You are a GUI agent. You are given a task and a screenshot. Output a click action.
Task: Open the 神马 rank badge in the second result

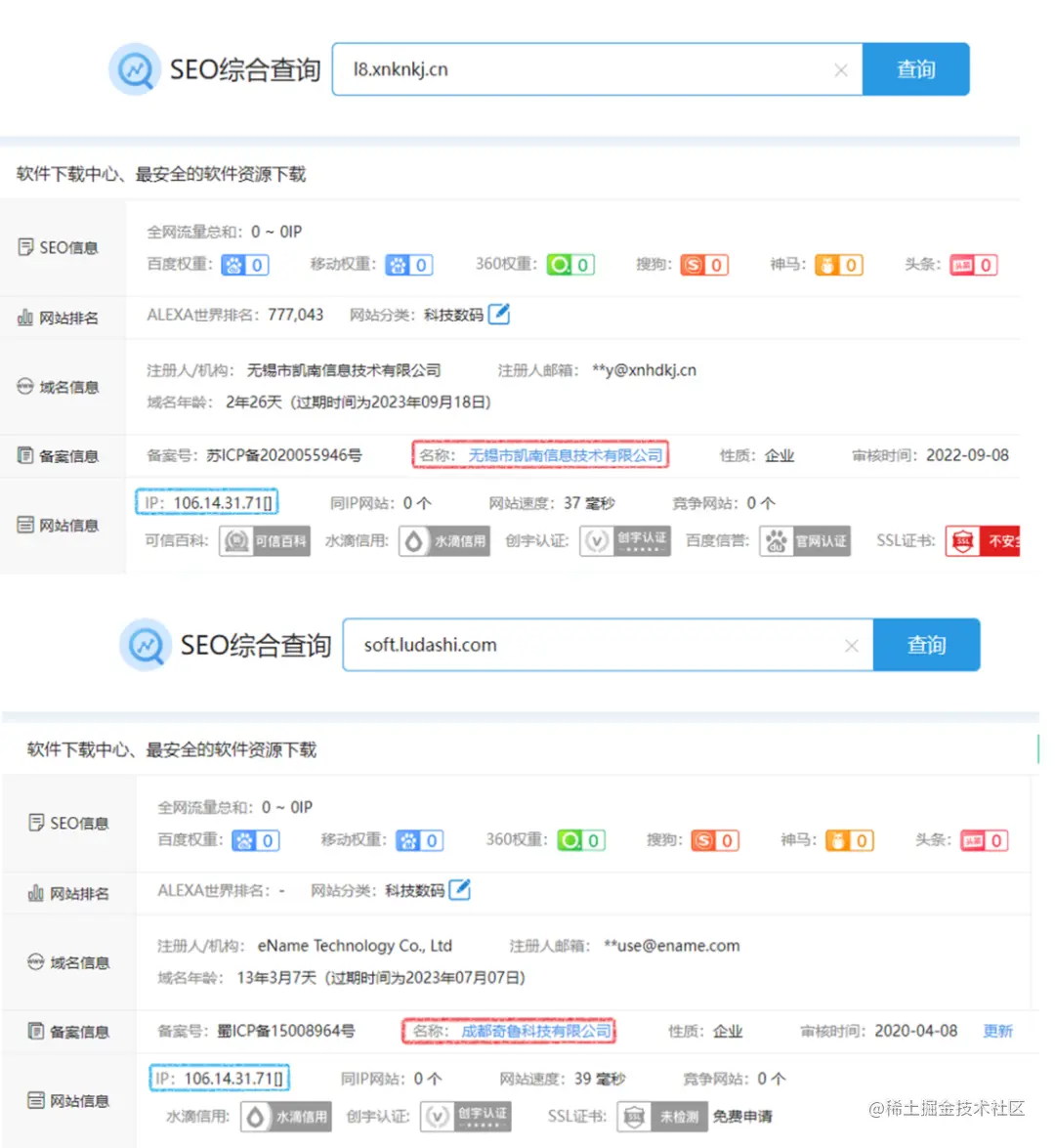849,840
